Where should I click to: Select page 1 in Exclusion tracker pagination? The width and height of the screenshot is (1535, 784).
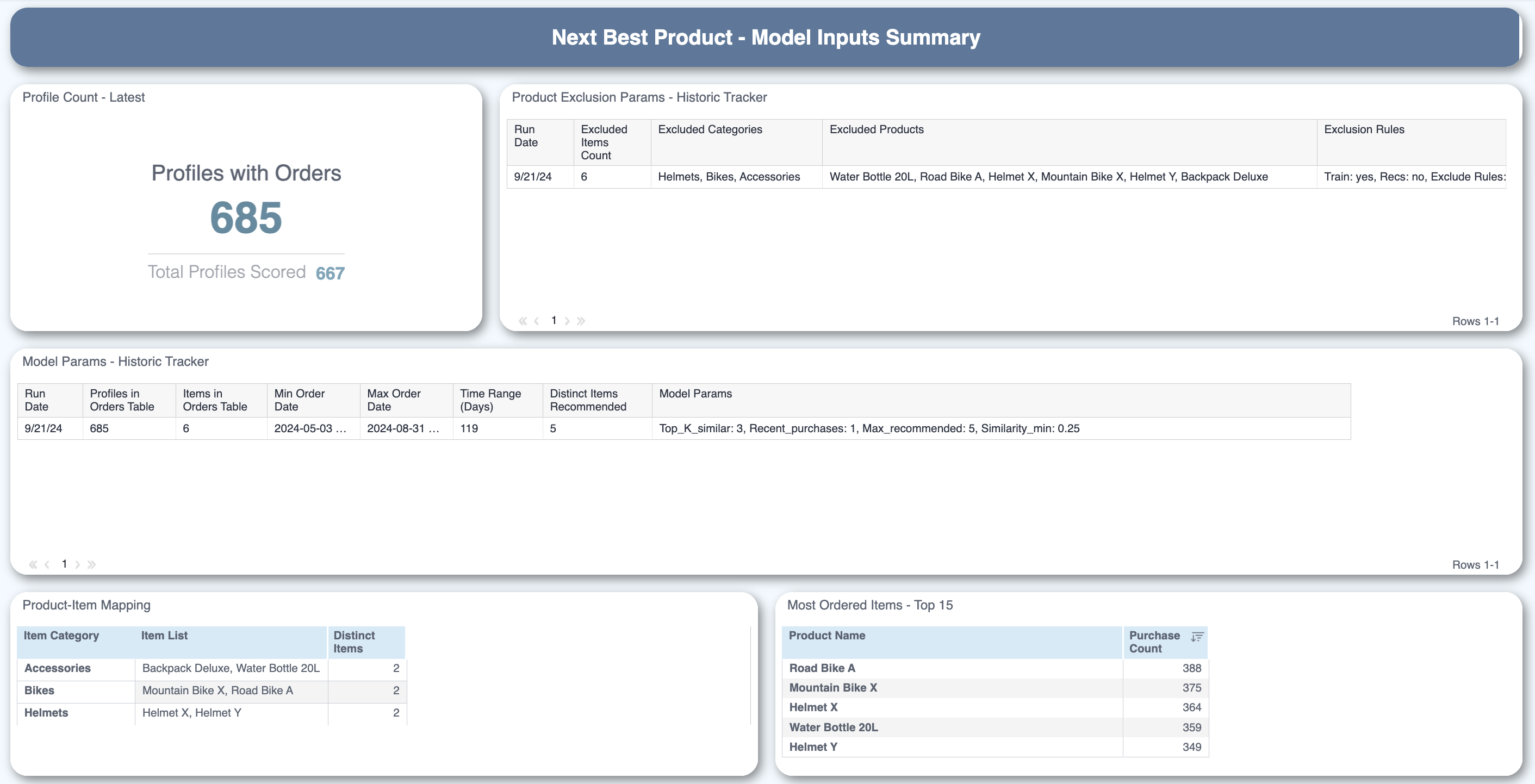click(554, 321)
